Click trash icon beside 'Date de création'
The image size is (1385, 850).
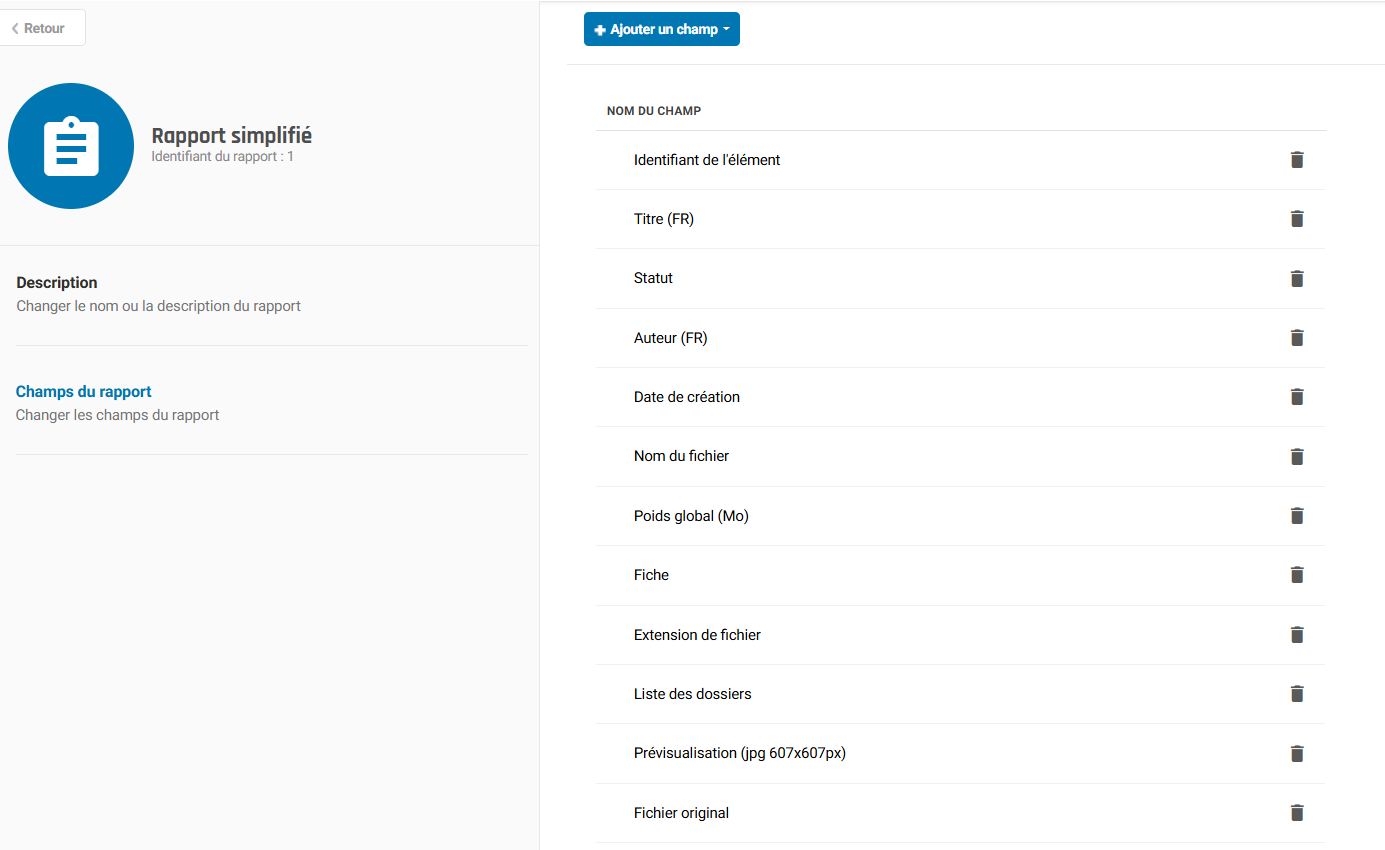1297,397
